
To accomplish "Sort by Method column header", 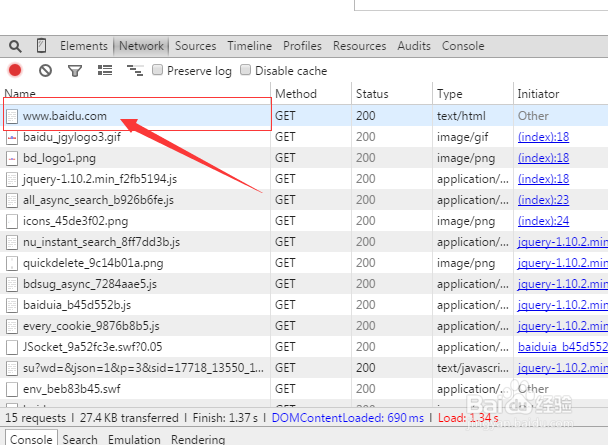I will 311,93.
